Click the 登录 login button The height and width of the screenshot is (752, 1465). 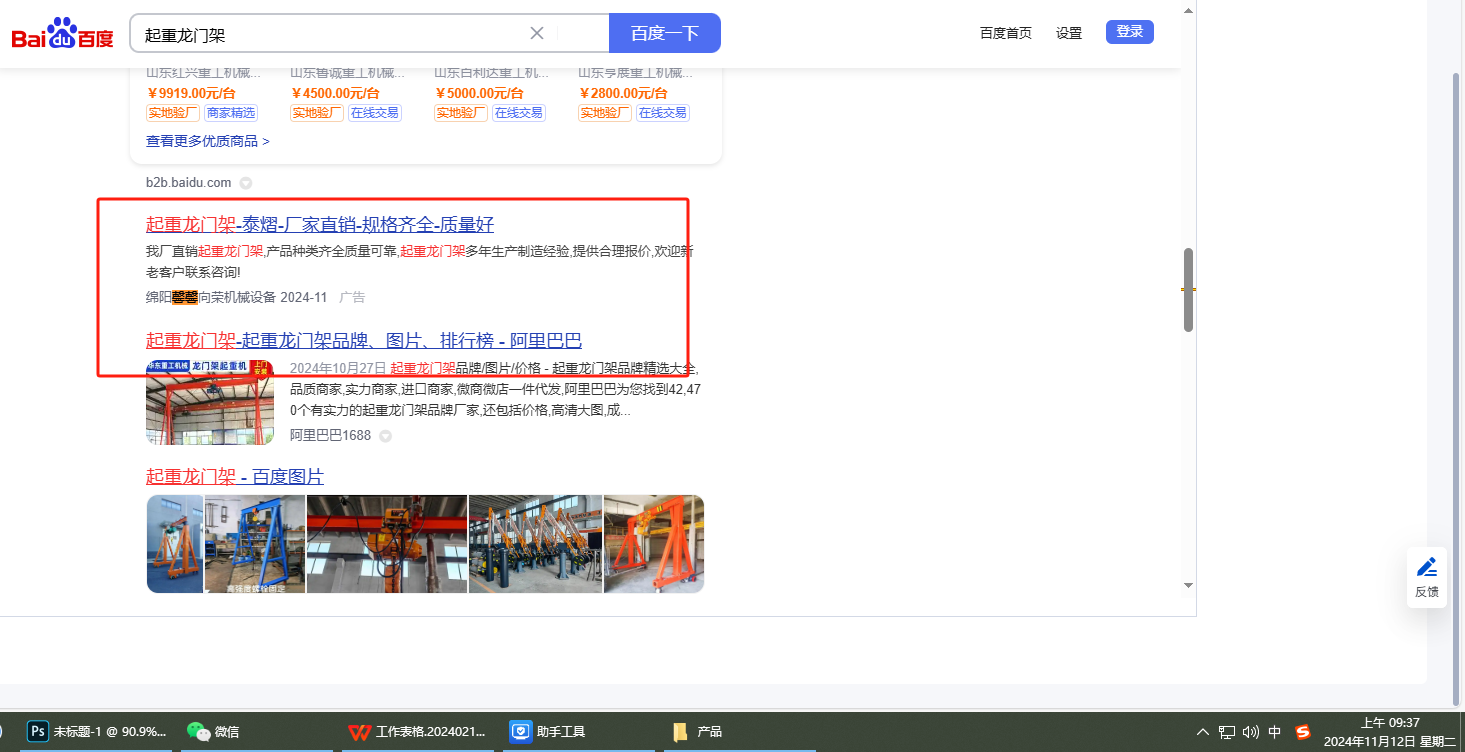point(1129,32)
